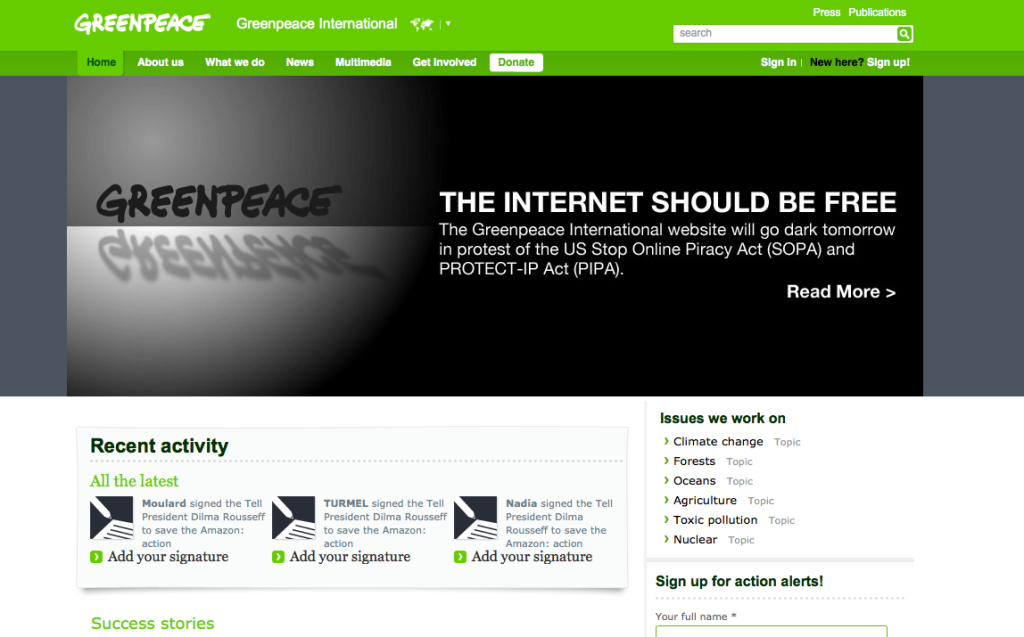Click the search magnifier icon

(904, 33)
